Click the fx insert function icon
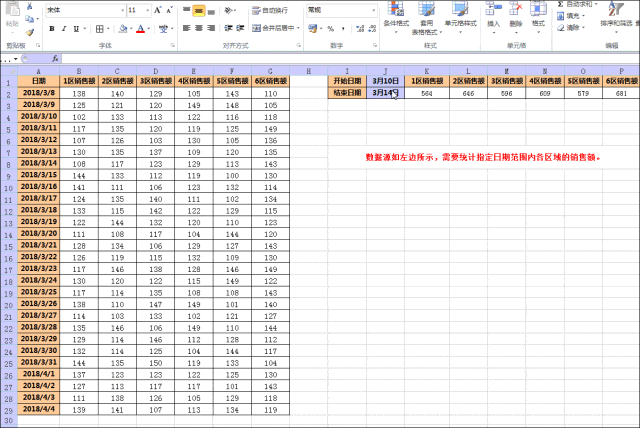 point(55,59)
